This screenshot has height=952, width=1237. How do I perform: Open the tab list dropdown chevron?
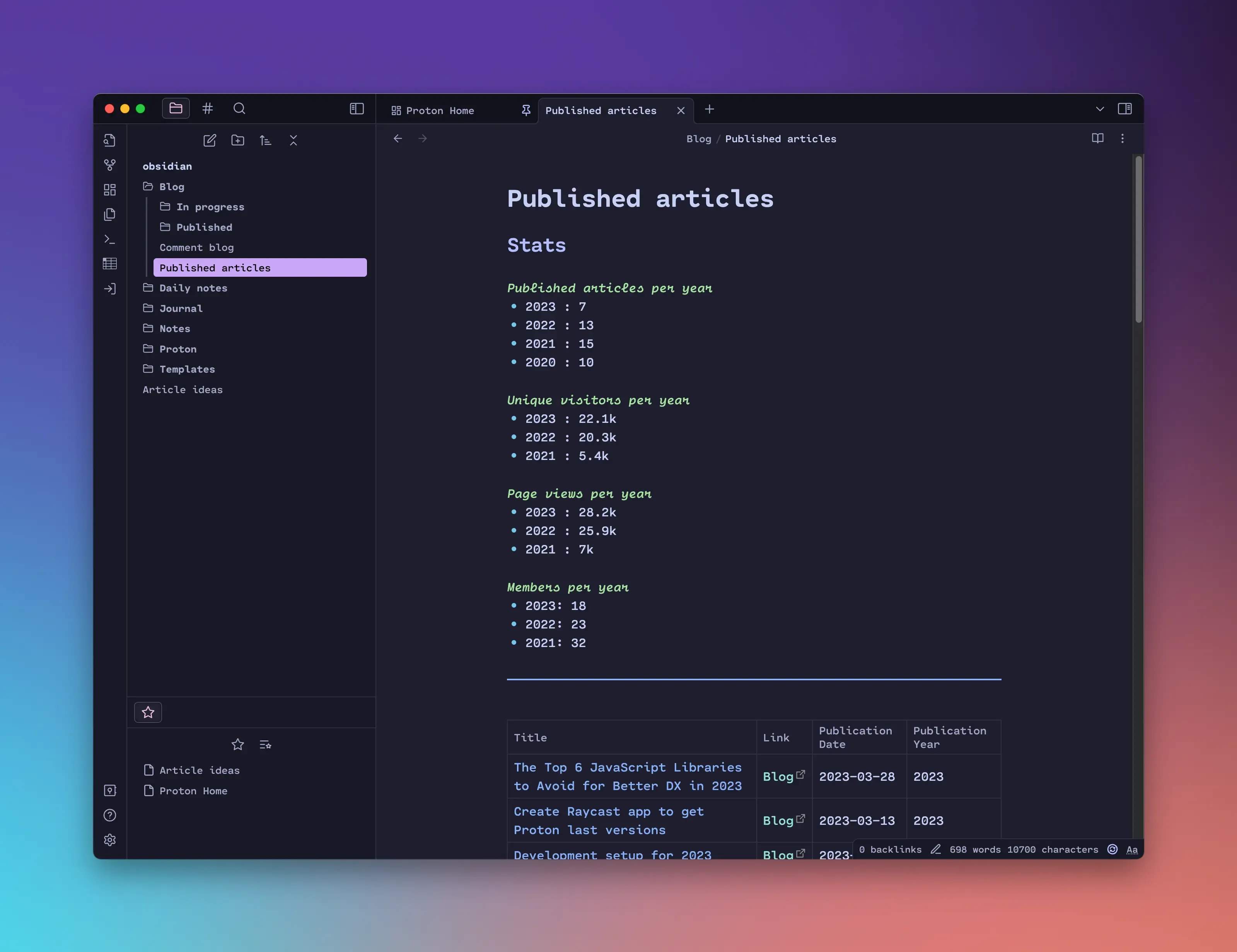[x=1100, y=109]
